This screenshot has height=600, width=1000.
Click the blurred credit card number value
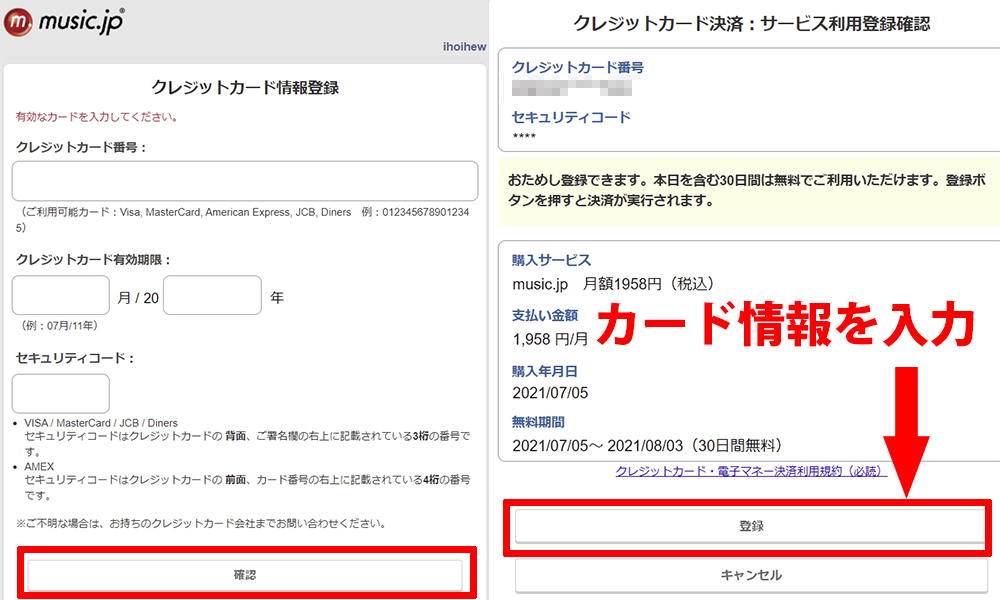point(572,87)
